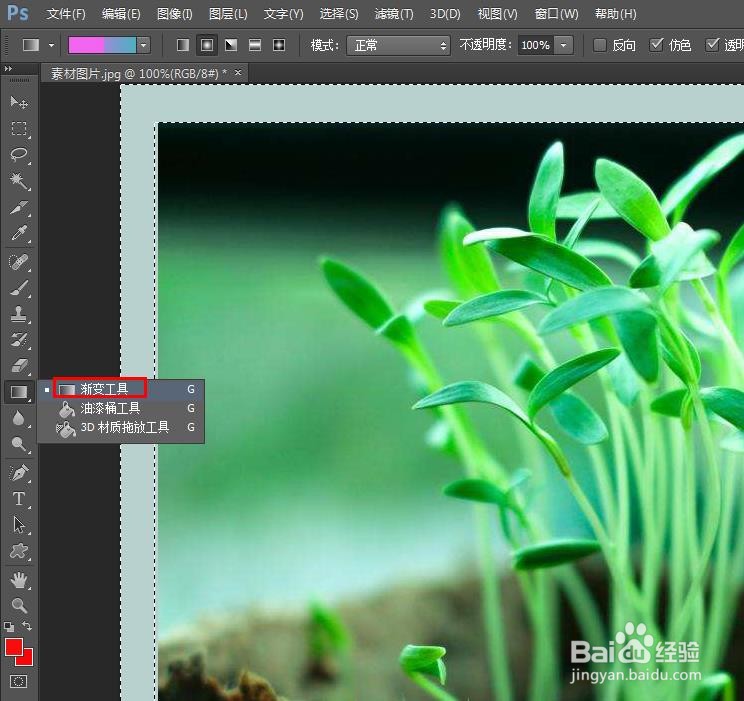The width and height of the screenshot is (744, 701).
Task: Choose 3D 材质拖放工具 from the flyout
Action: [x=121, y=428]
